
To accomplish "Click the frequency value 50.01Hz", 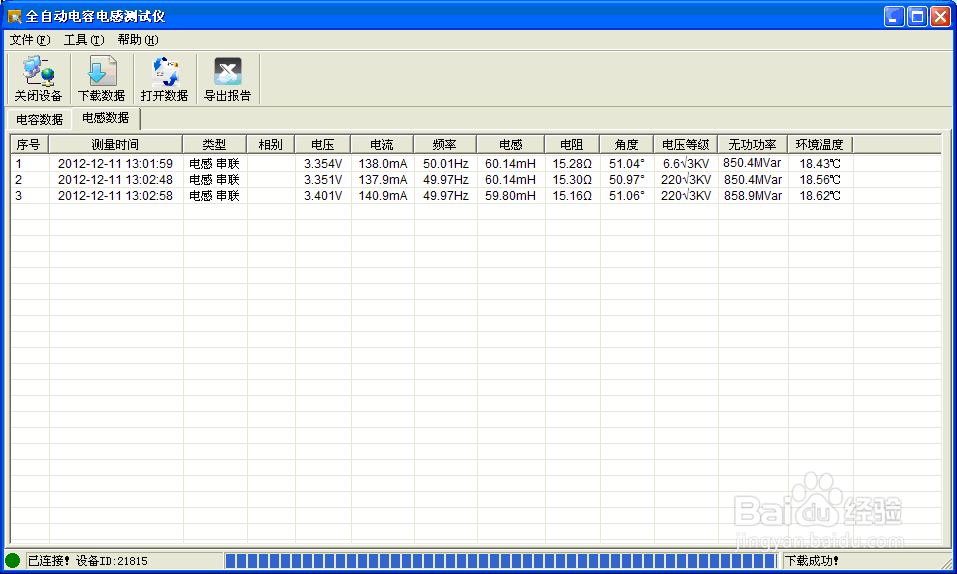I will [x=446, y=164].
